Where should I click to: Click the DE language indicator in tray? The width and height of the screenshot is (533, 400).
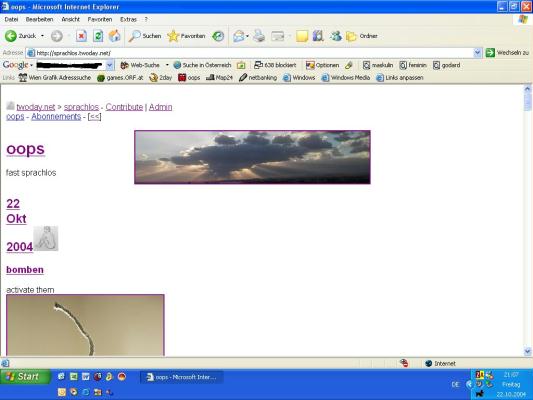click(455, 384)
